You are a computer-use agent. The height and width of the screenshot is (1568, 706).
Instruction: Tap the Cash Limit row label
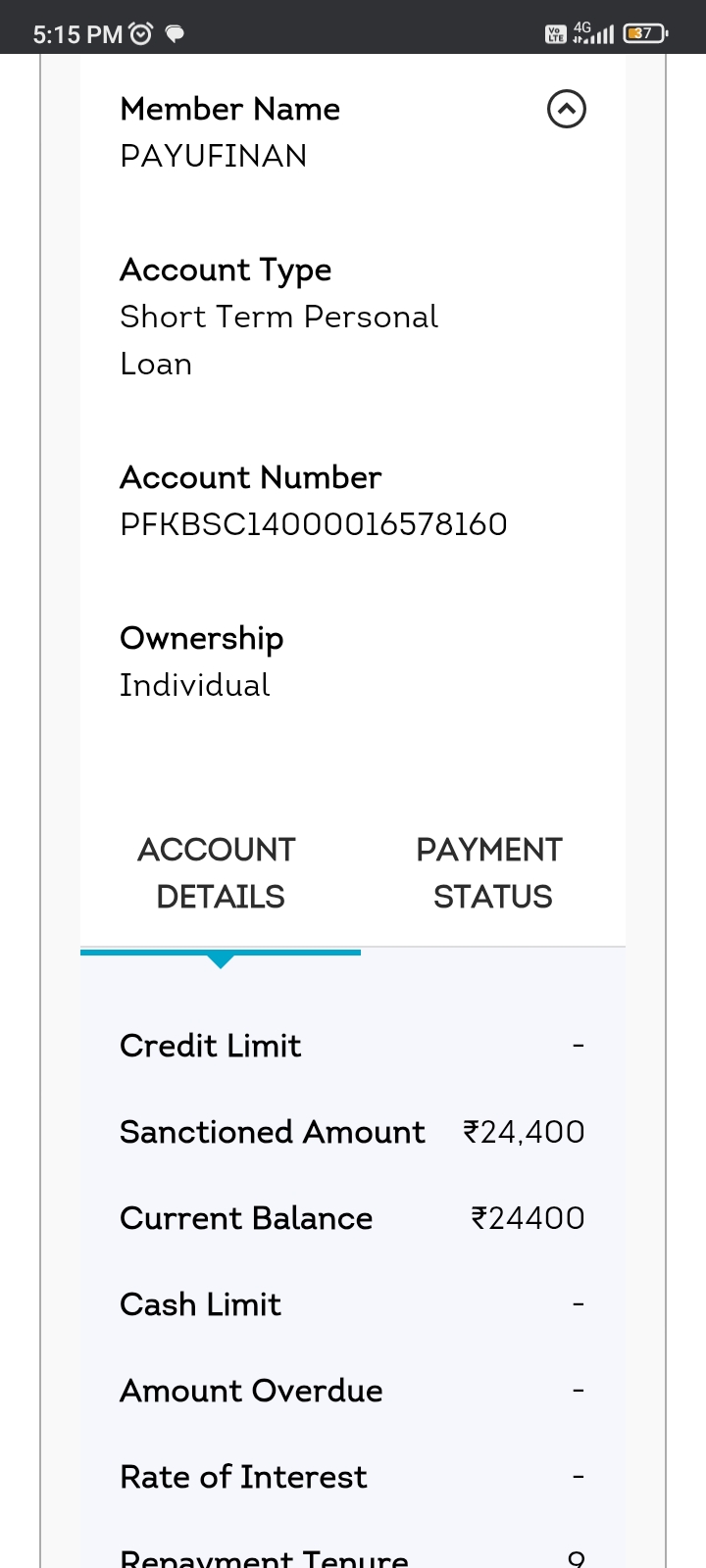200,1304
